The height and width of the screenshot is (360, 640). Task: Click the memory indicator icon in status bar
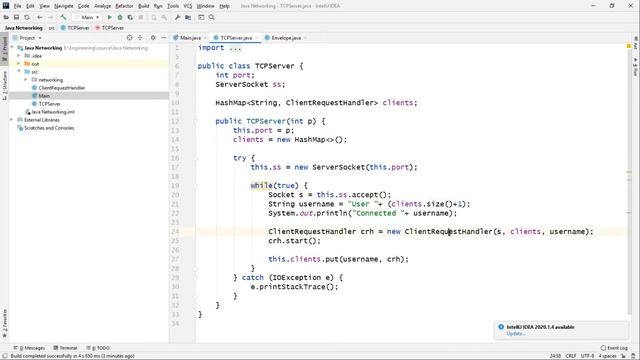[x=633, y=356]
